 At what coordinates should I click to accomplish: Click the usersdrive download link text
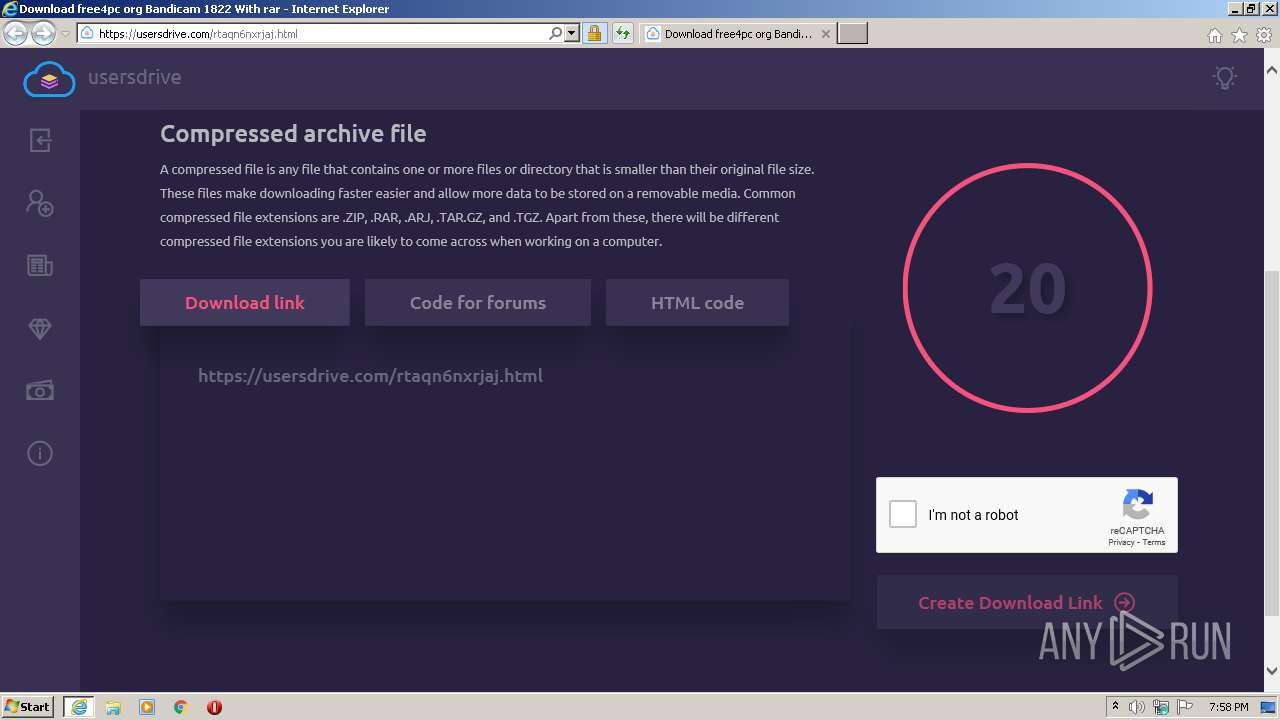(x=370, y=376)
